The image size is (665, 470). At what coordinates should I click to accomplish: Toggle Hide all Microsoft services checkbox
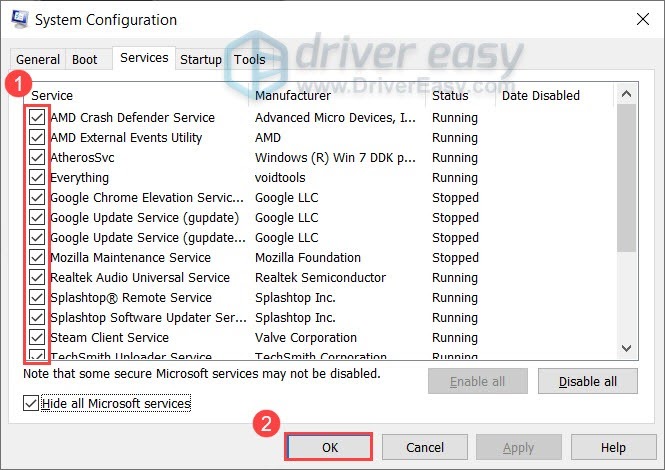[32, 403]
